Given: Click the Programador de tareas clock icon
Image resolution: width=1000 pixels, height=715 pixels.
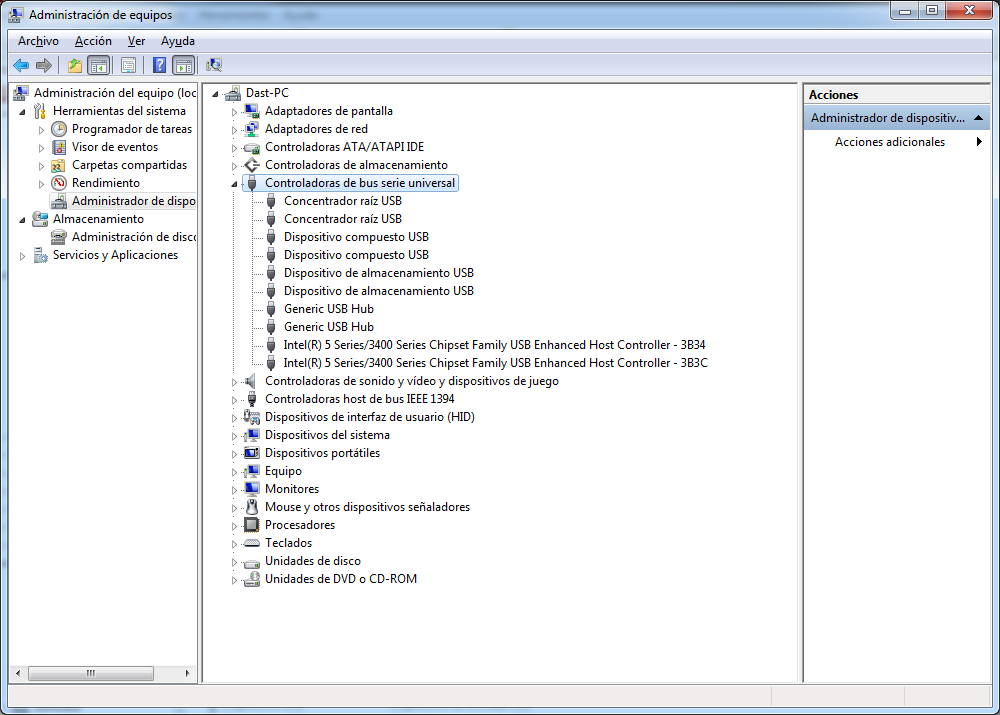Looking at the screenshot, I should pos(59,129).
